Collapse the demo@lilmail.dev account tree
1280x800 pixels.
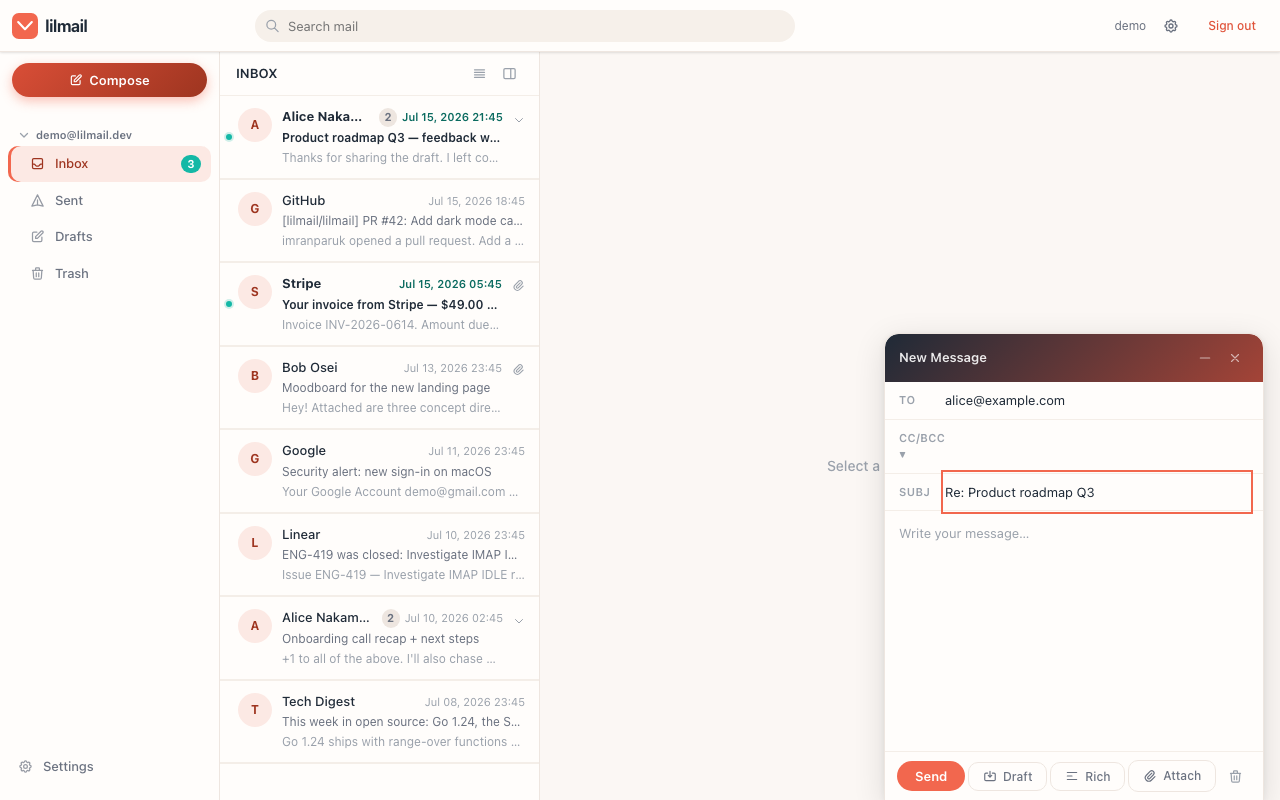coord(24,135)
